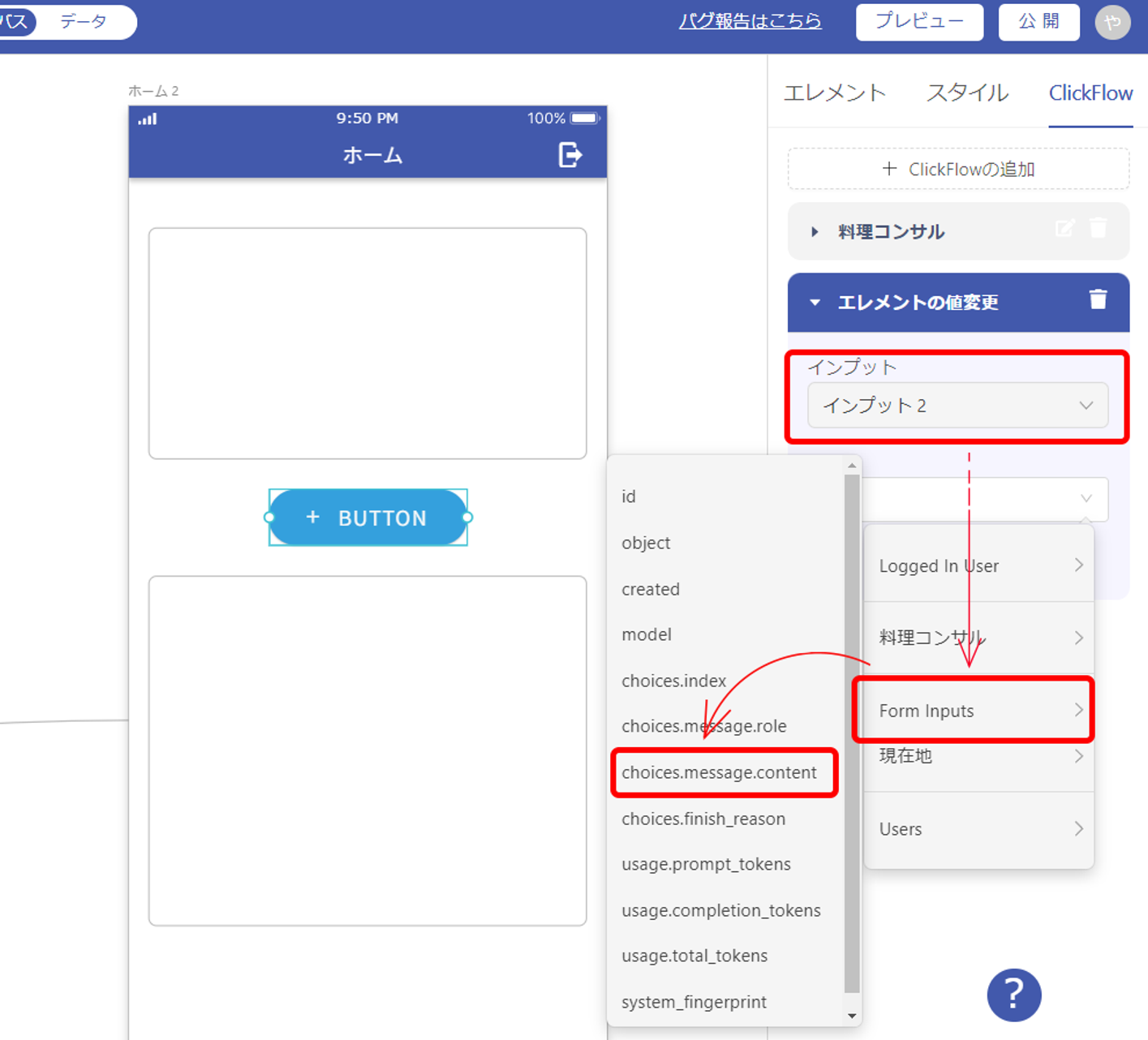The image size is (1148, 1040).
Task: Switch to the エレメント tab
Action: [834, 93]
